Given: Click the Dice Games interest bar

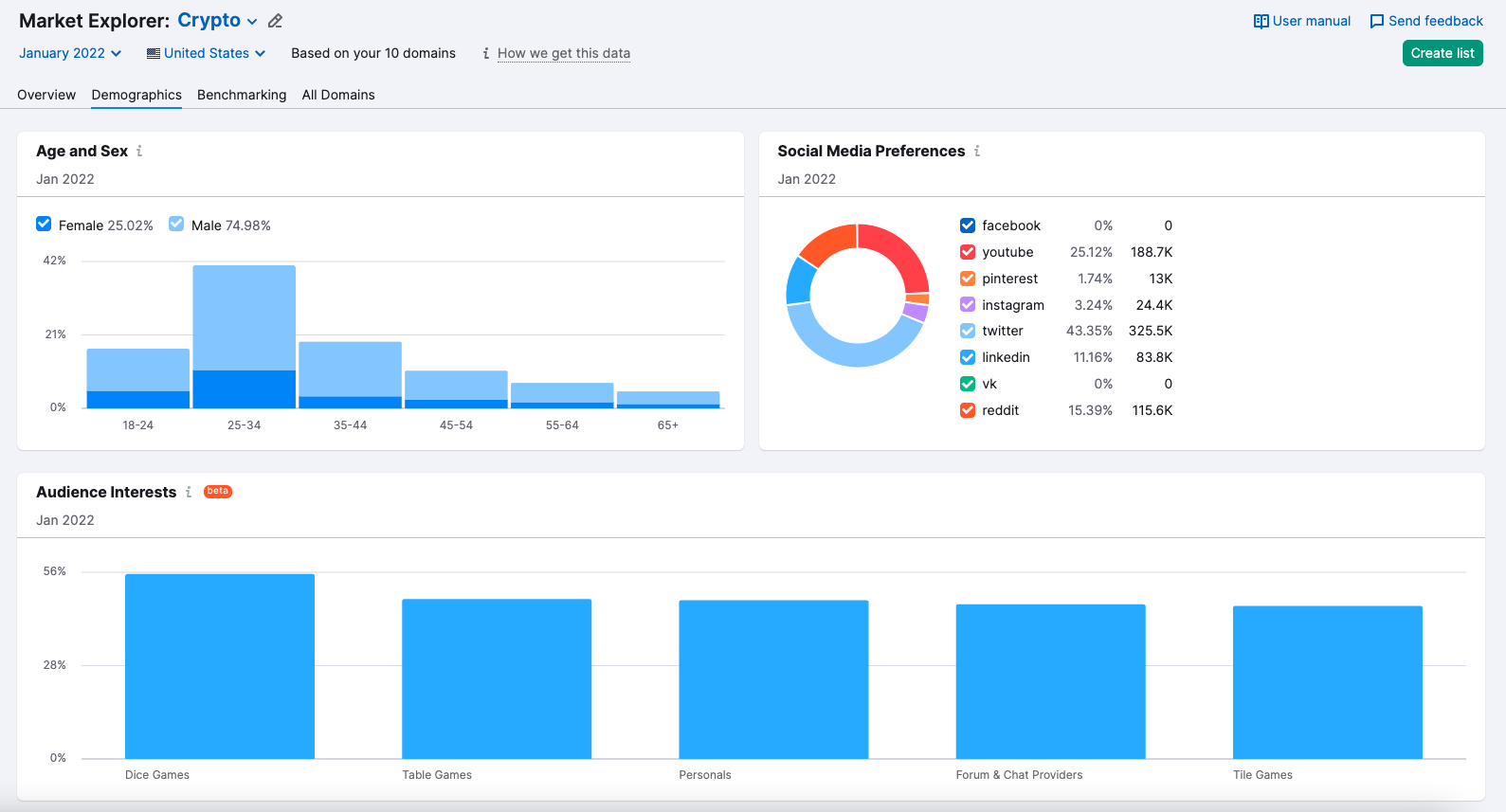Looking at the screenshot, I should (220, 665).
